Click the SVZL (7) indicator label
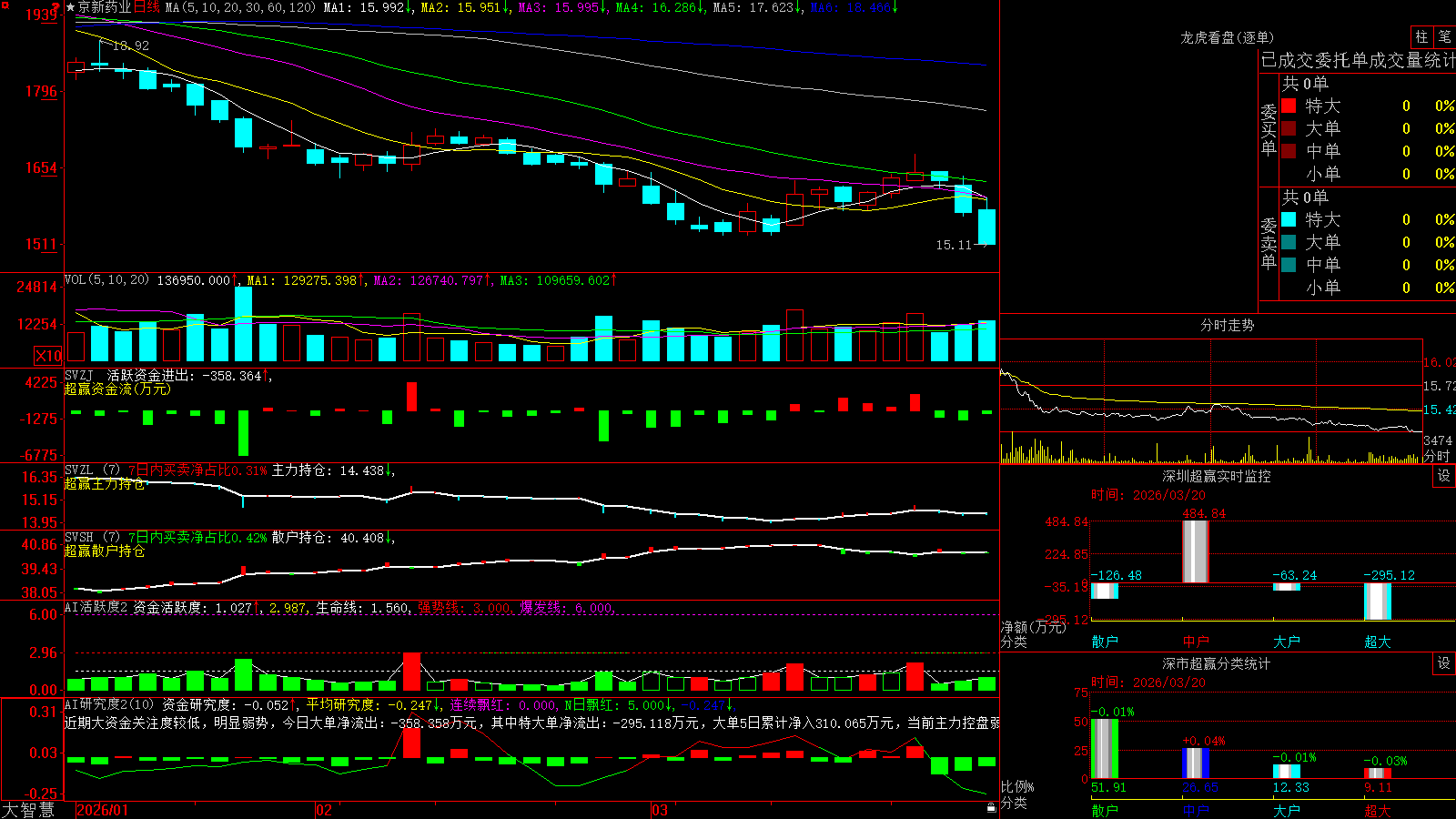Viewport: 1456px width, 819px height. (93, 470)
